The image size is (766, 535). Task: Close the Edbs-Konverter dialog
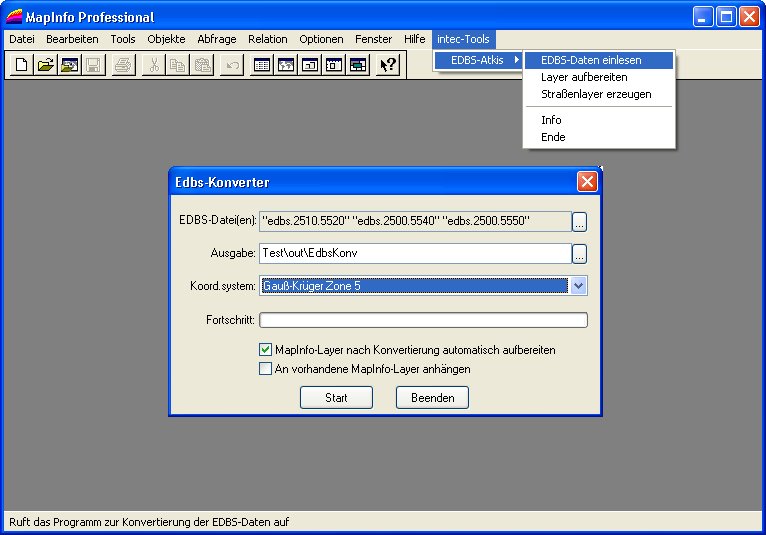587,182
